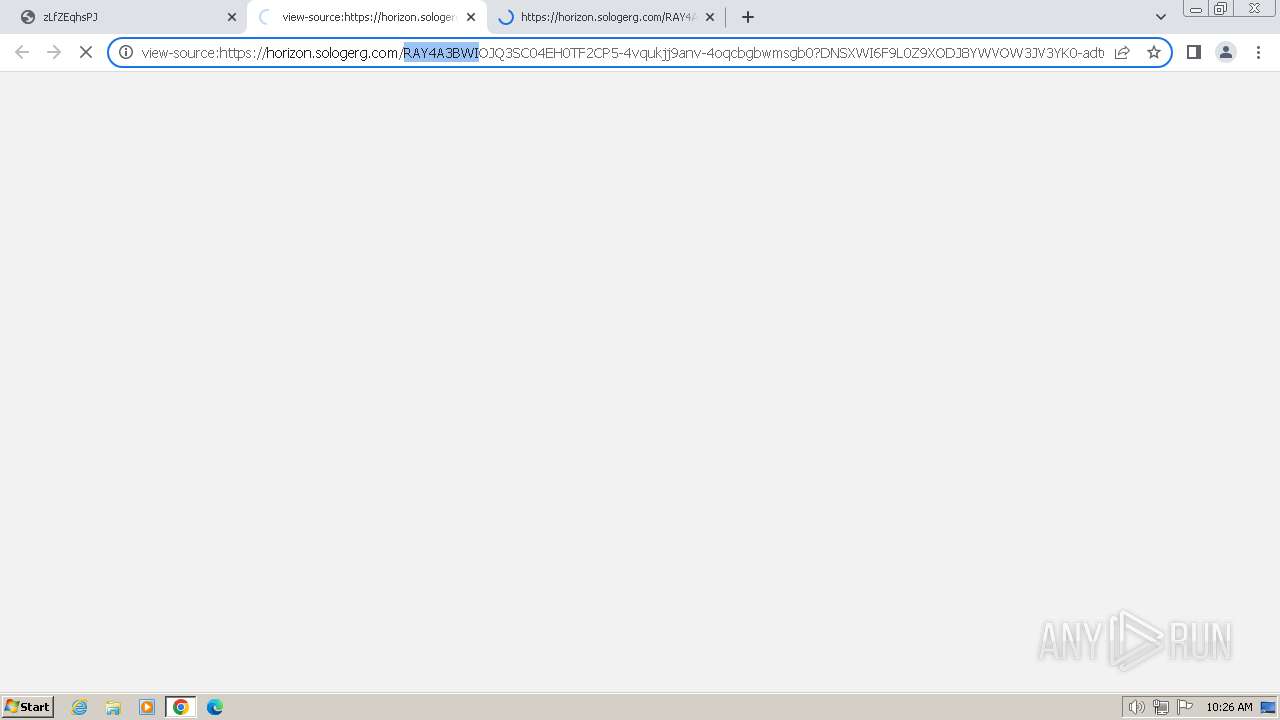Open Chrome's three-dot menu
This screenshot has height=720, width=1280.
tap(1258, 52)
